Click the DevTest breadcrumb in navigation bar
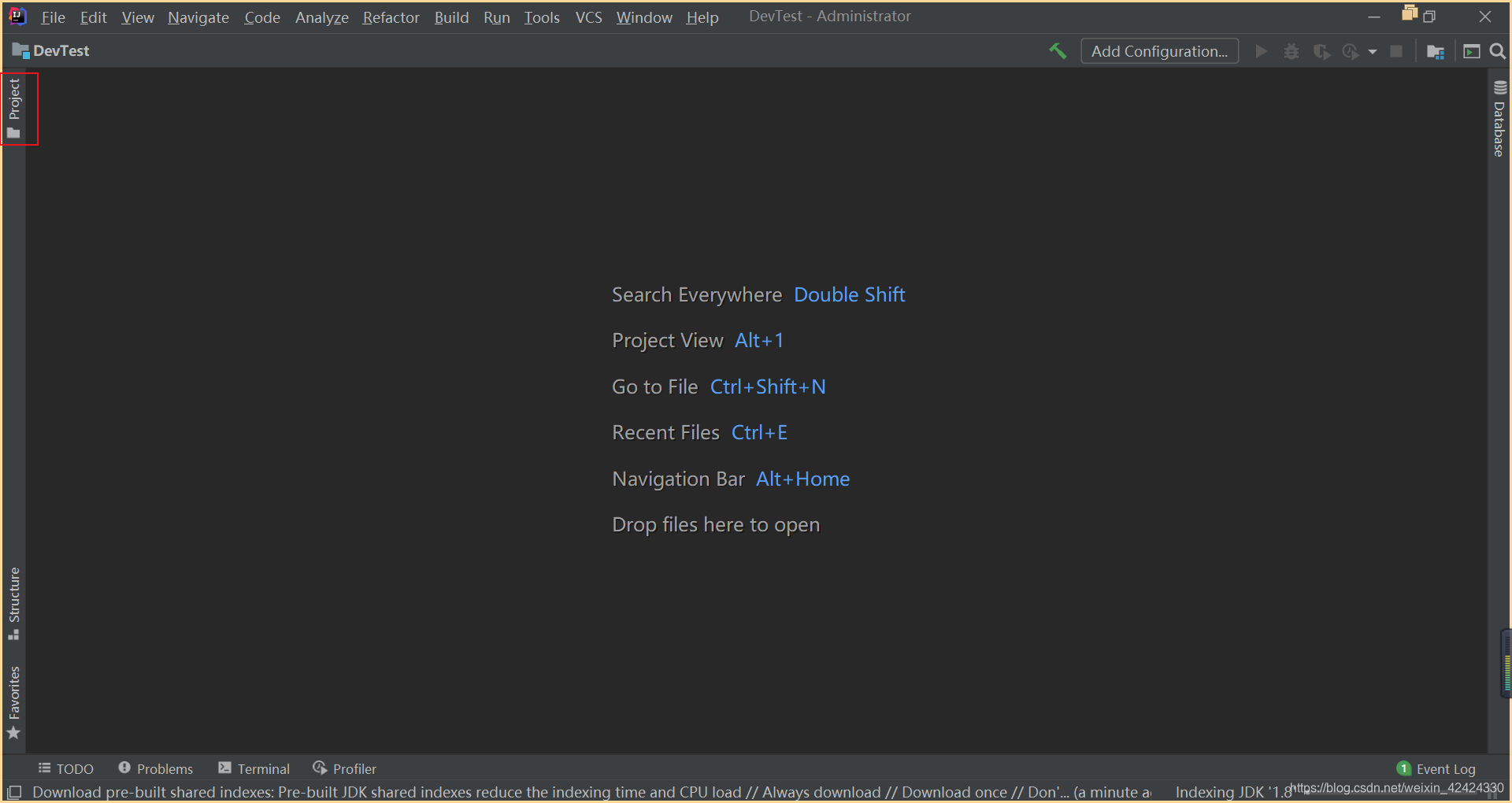The image size is (1512, 803). [x=51, y=51]
